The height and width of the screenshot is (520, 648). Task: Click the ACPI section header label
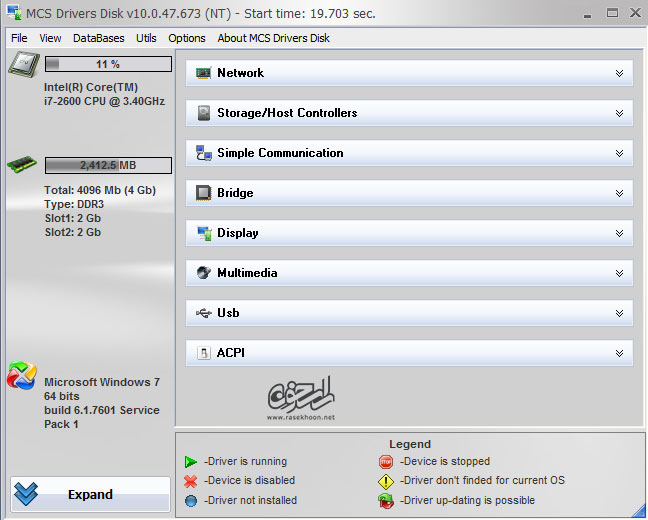click(x=231, y=353)
